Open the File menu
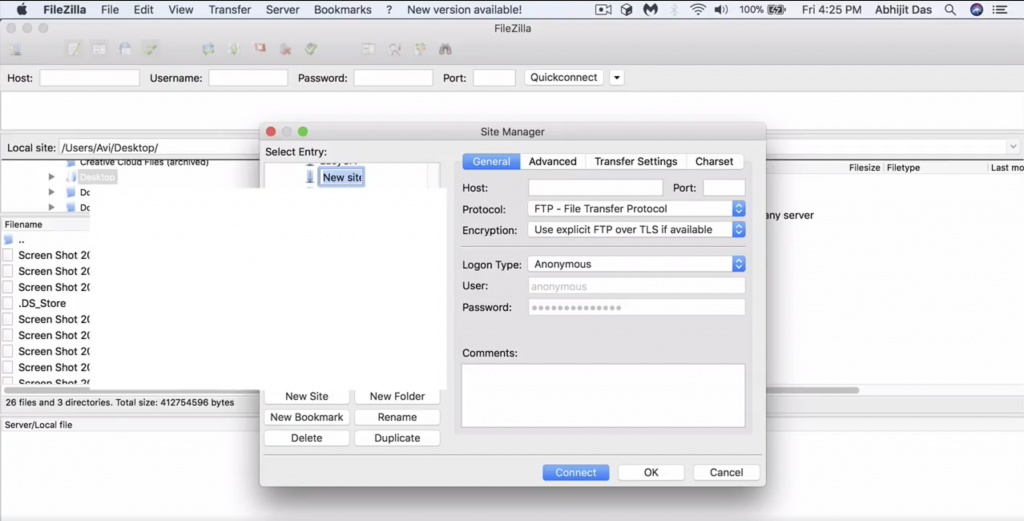1024x521 pixels. (110, 10)
